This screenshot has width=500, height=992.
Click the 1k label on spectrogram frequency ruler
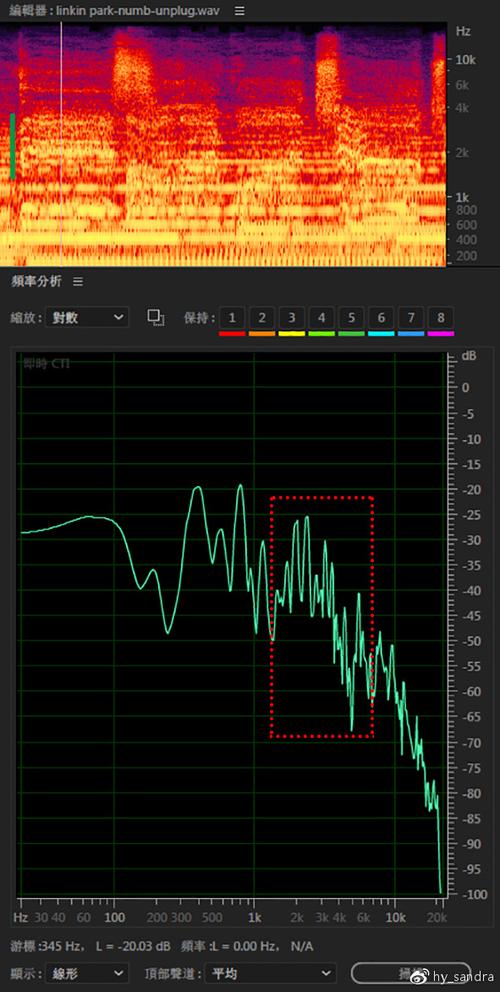pos(461,197)
